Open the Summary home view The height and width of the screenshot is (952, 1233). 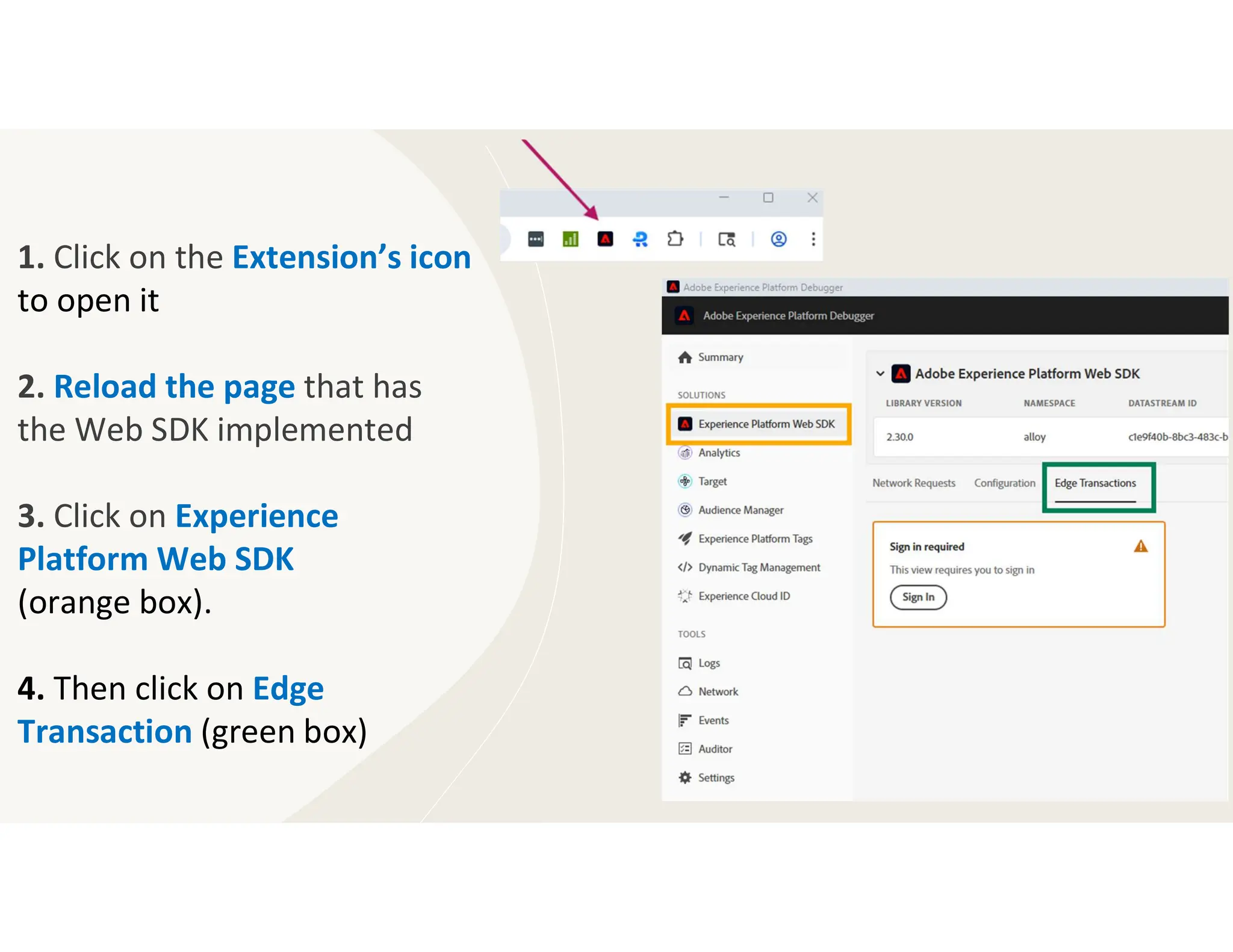710,357
